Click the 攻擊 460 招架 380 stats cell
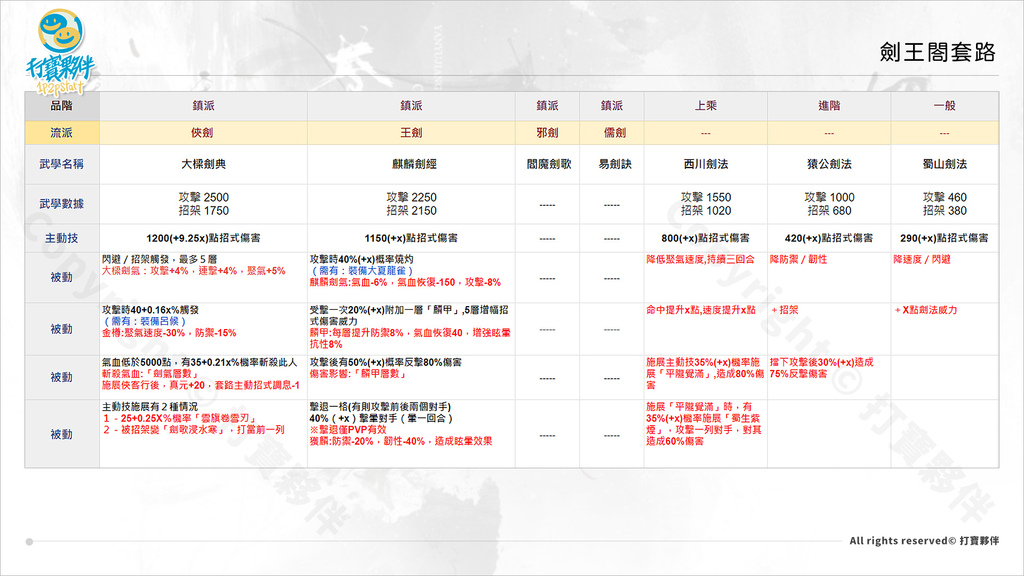1024x576 pixels. tap(944, 204)
